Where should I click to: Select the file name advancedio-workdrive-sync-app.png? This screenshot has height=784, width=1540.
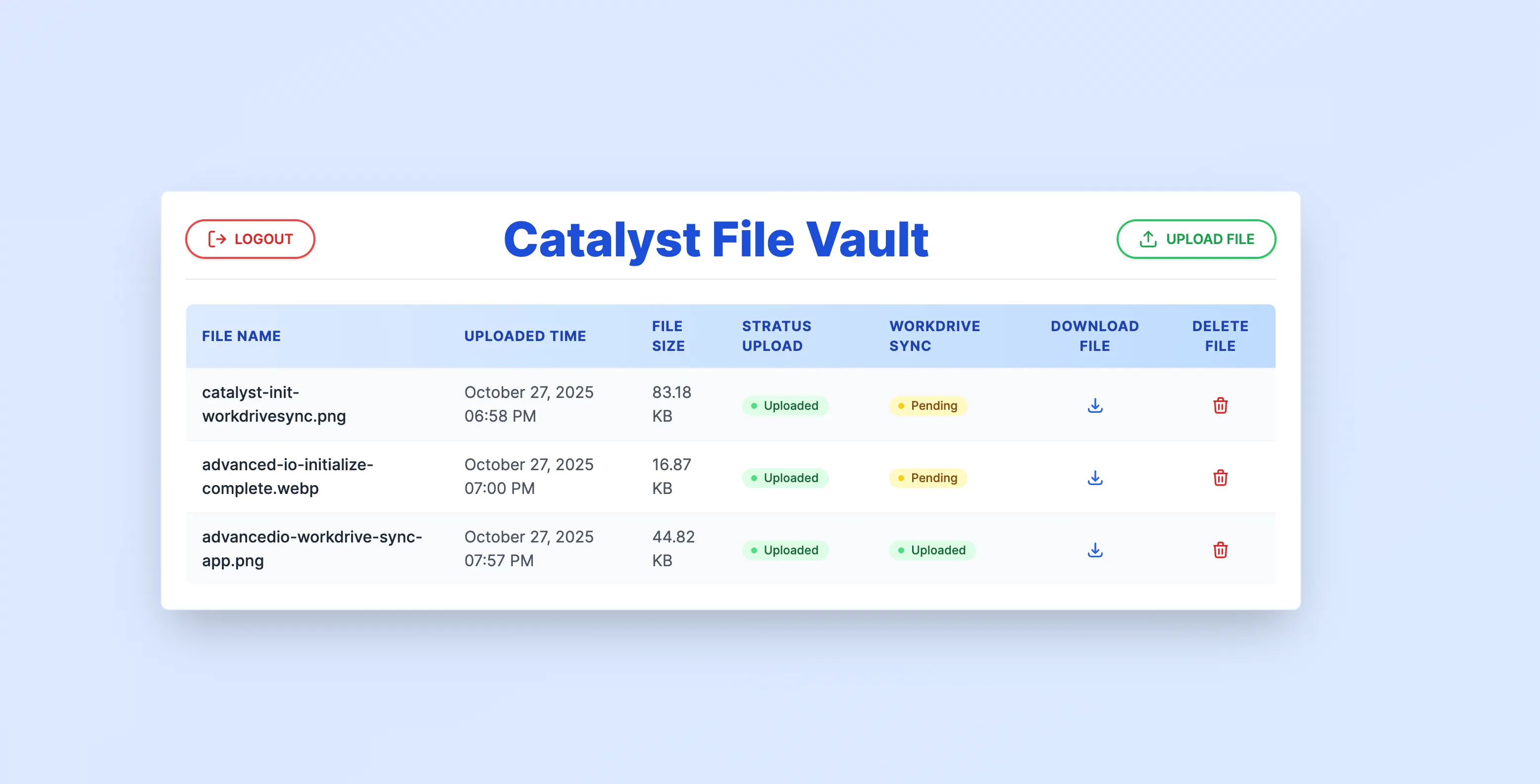[311, 548]
